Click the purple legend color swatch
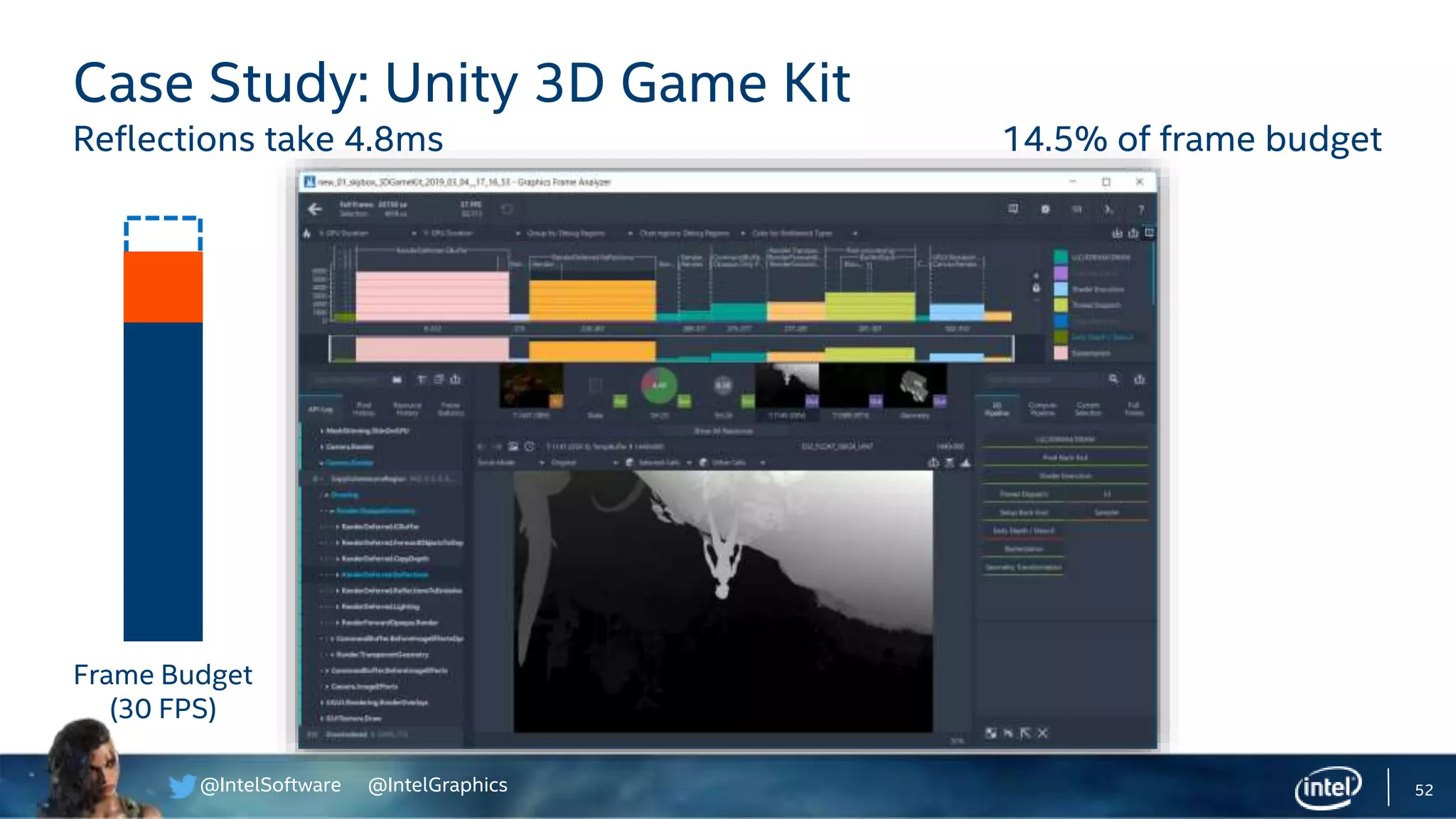The width and height of the screenshot is (1456, 819). [1061, 273]
